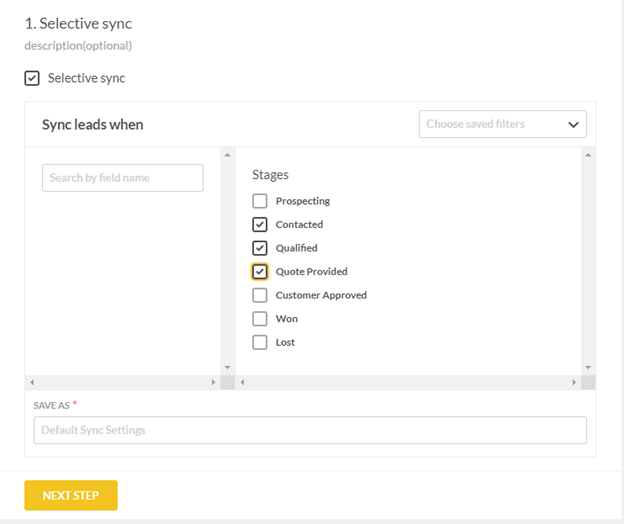The image size is (624, 524).
Task: Click the saved filters chevron arrow
Action: point(573,125)
